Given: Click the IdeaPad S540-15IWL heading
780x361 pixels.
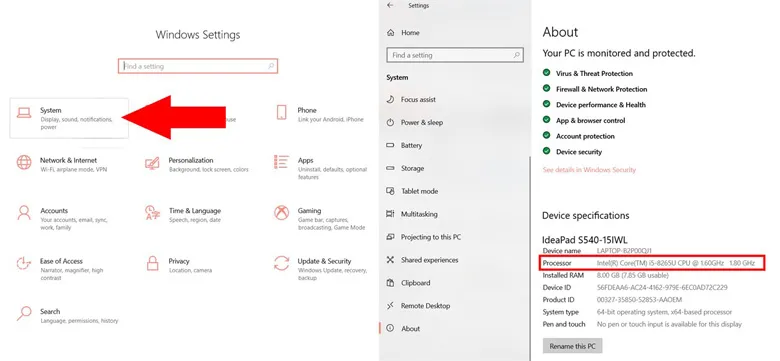Looking at the screenshot, I should tap(585, 240).
